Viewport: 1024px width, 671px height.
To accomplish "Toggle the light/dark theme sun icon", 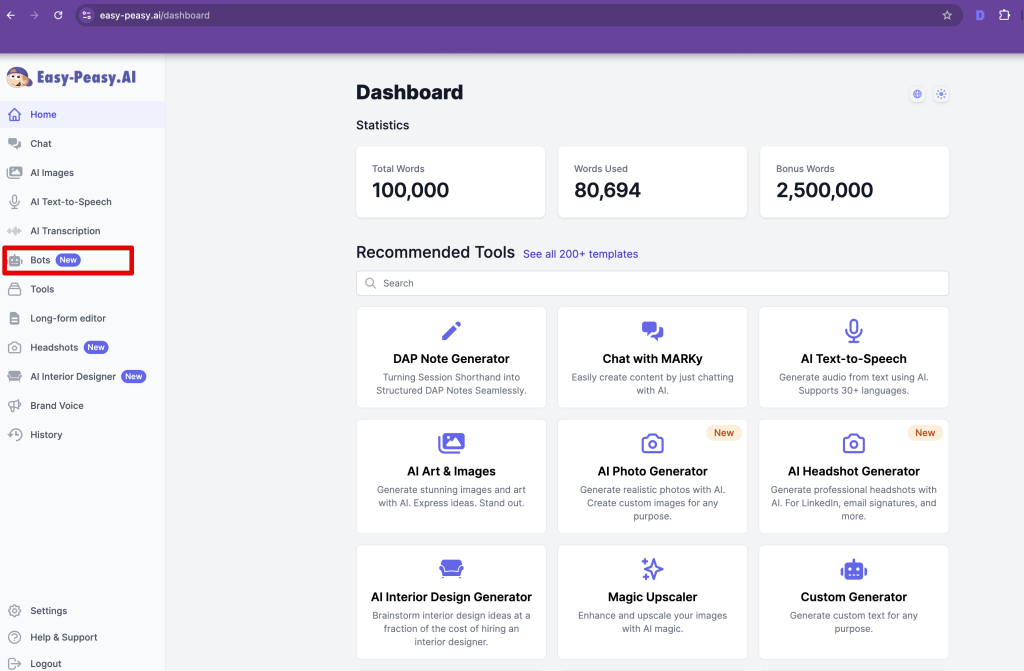I will 941,94.
